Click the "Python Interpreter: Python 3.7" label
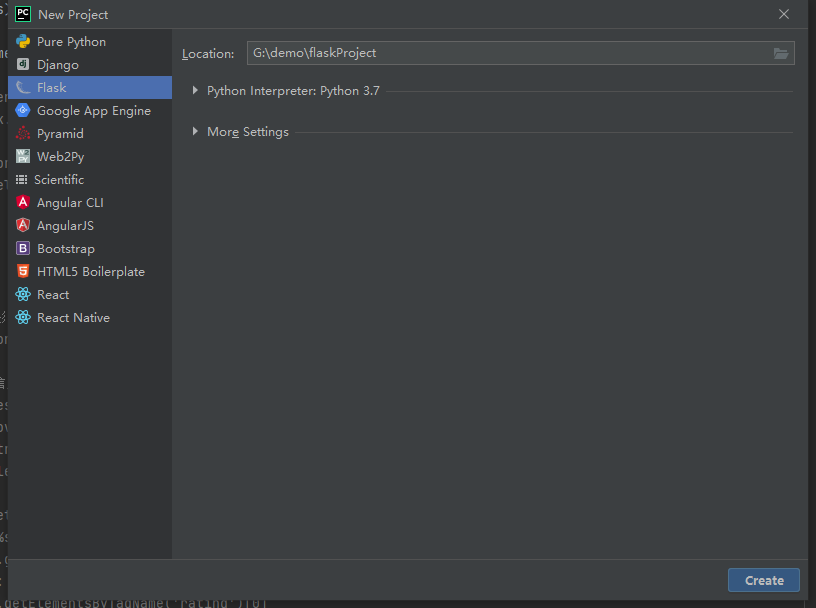816x608 pixels. 294,91
